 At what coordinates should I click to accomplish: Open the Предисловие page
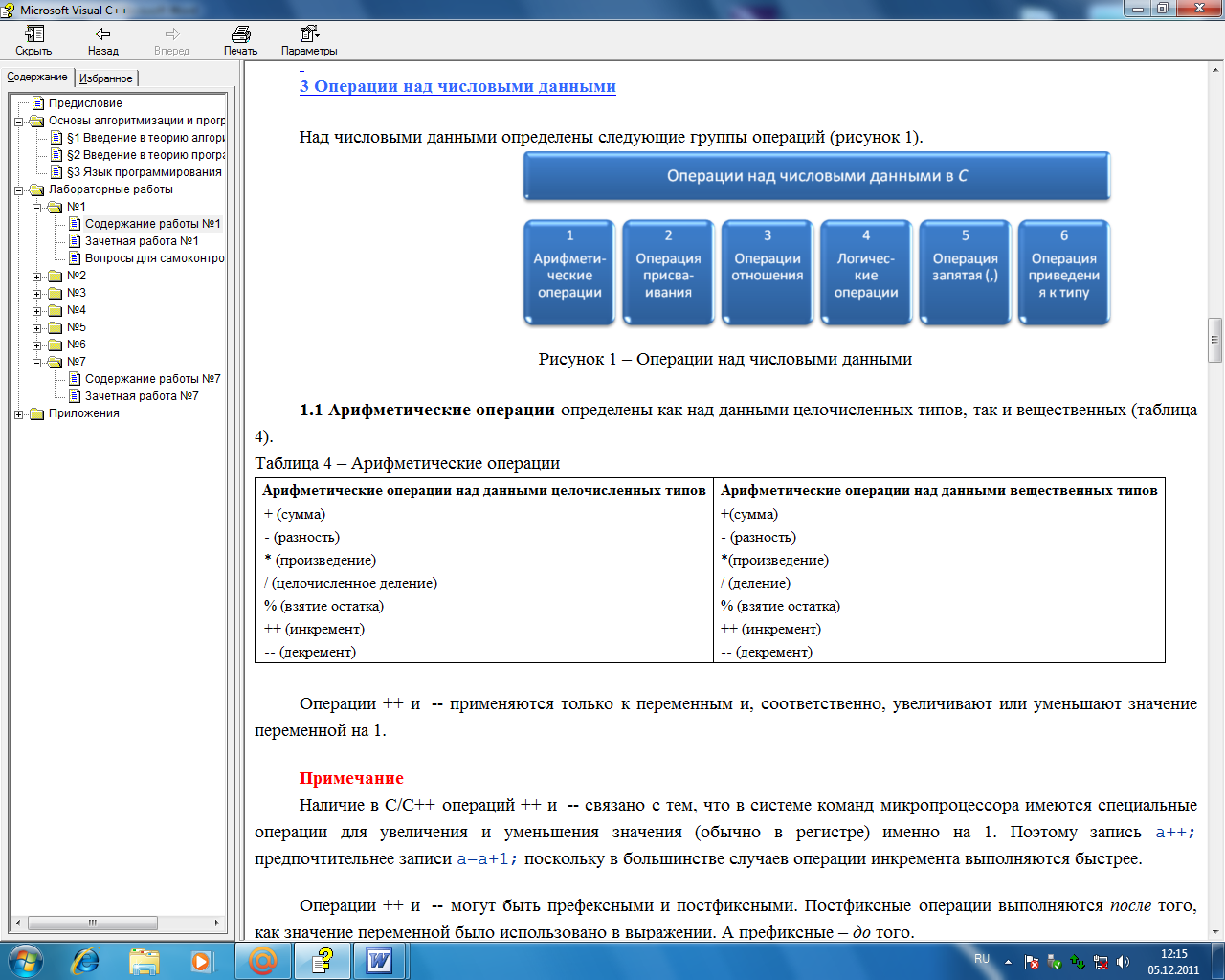click(85, 103)
